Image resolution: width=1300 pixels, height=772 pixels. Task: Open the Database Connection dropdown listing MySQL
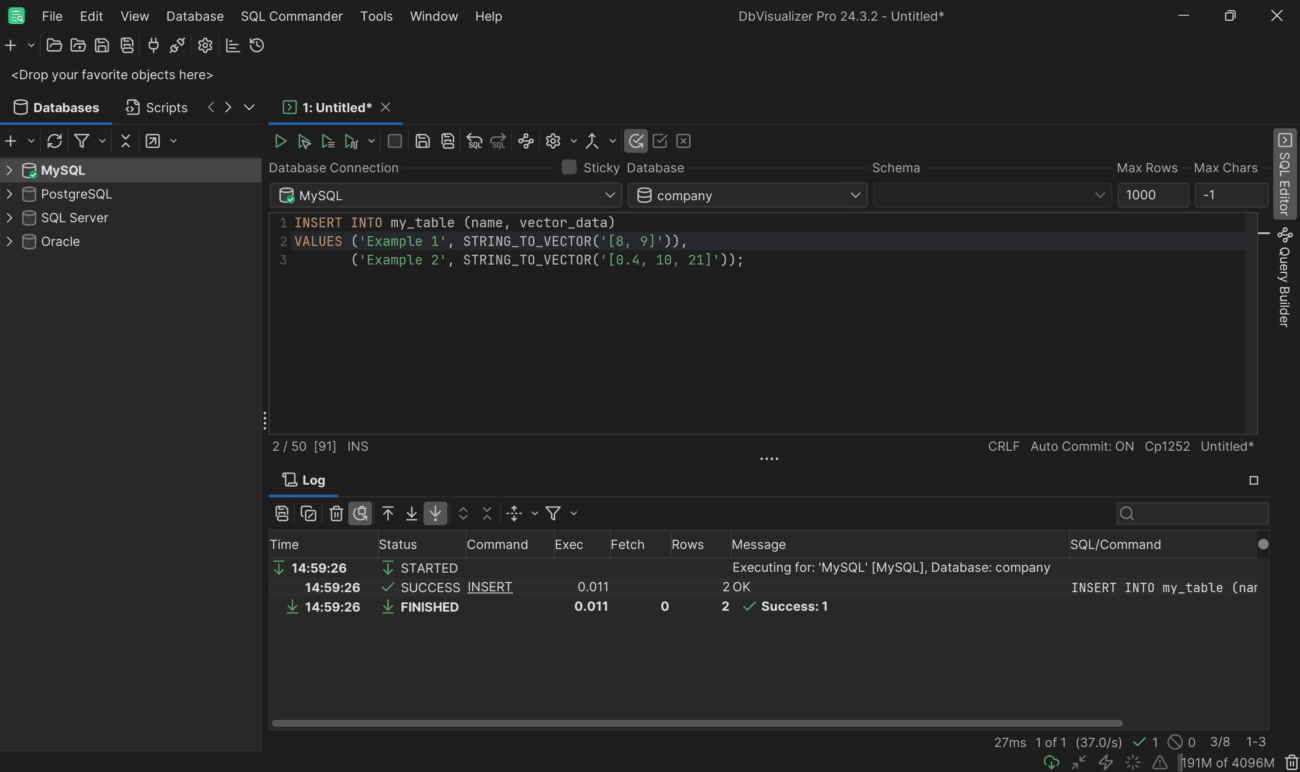coord(445,194)
